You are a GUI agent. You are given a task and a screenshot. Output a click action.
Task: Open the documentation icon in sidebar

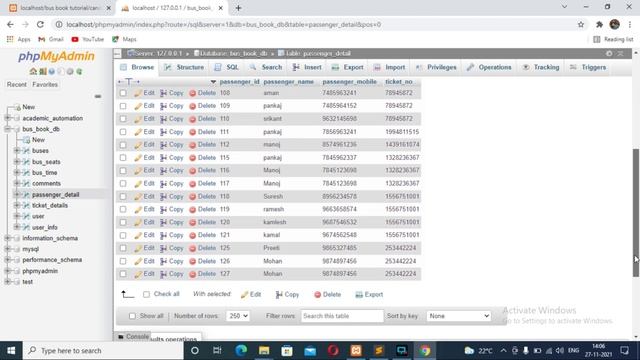[52, 71]
